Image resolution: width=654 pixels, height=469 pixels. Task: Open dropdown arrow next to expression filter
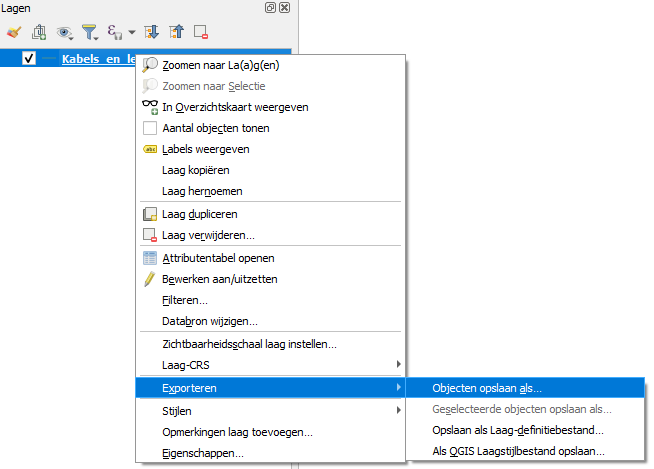132,32
